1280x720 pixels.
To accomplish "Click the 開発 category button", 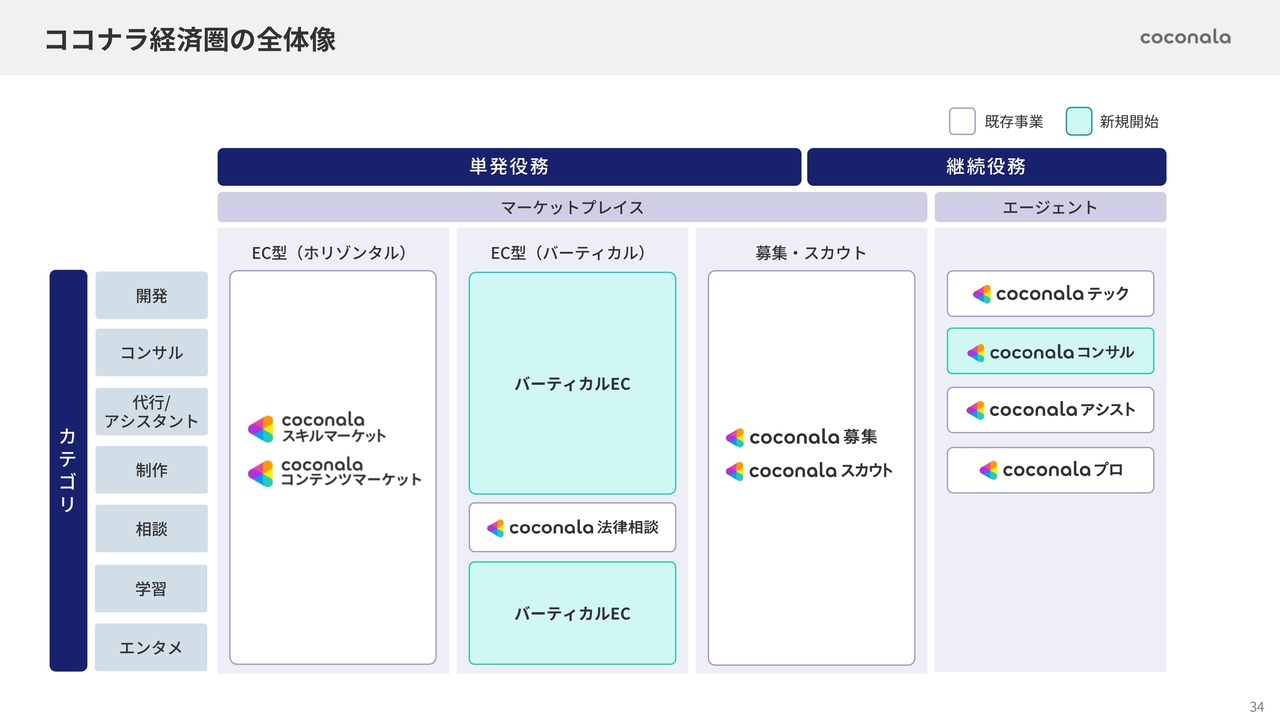I will coord(152,296).
